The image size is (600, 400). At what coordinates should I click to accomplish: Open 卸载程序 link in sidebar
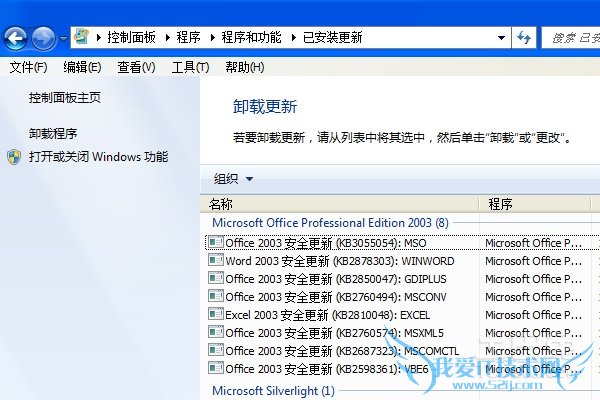[x=53, y=133]
